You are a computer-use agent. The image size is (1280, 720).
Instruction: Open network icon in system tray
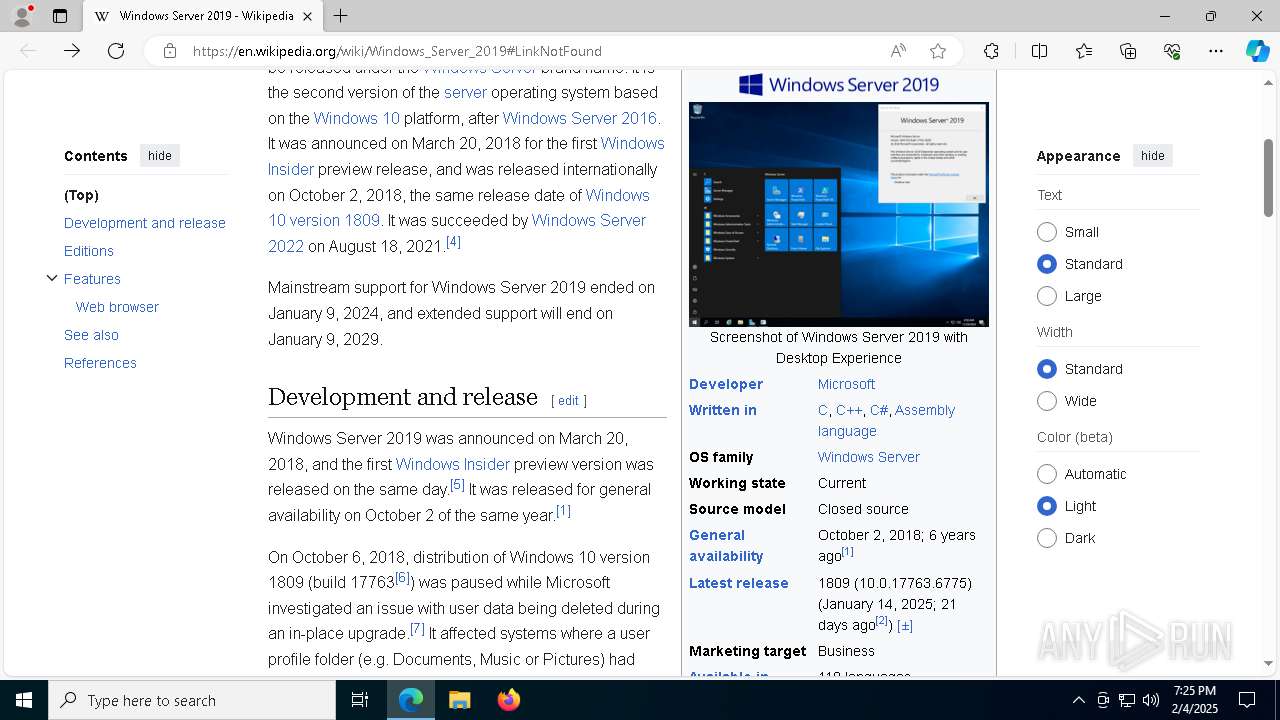tap(1127, 700)
